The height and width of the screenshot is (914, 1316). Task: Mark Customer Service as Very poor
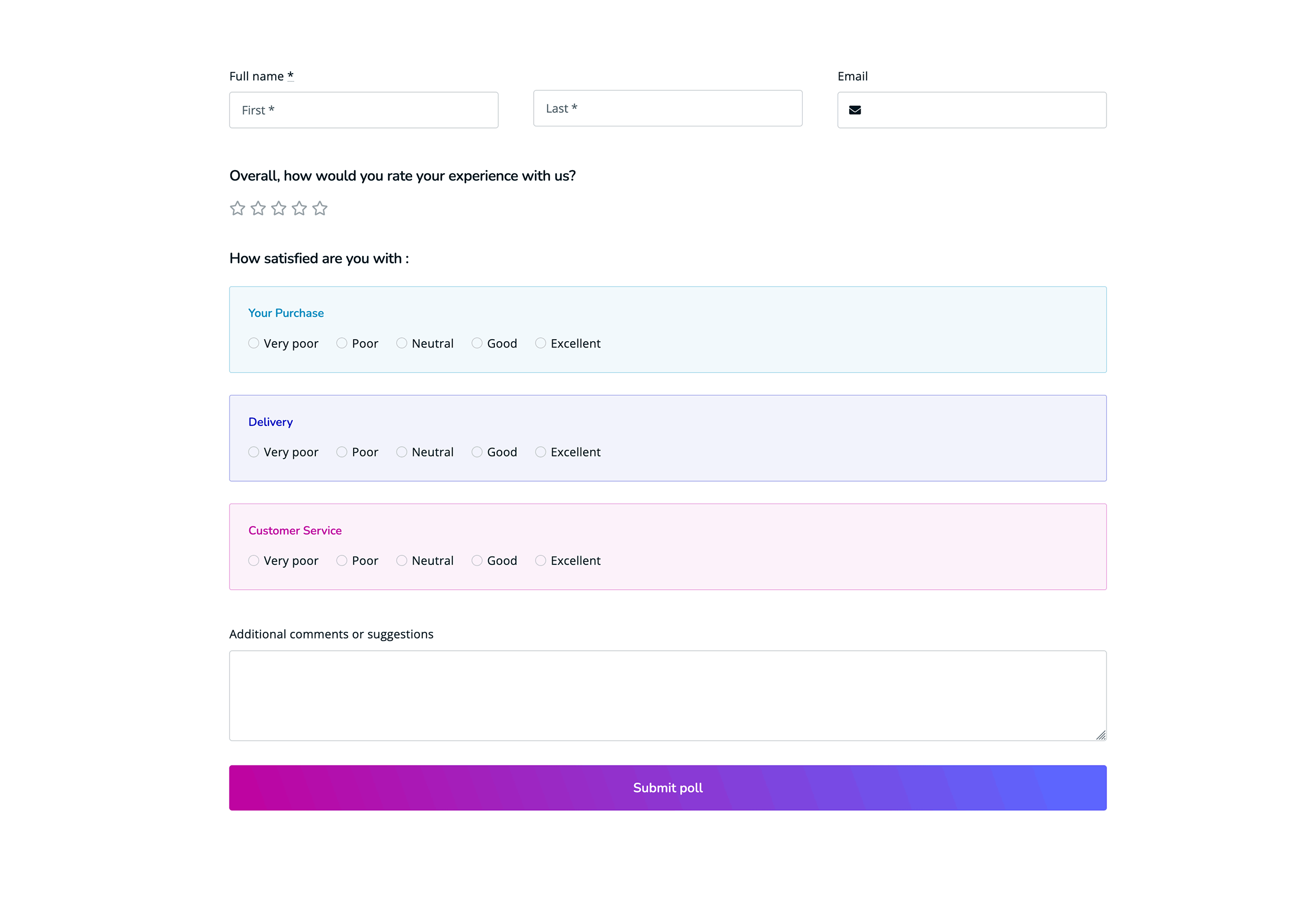254,560
